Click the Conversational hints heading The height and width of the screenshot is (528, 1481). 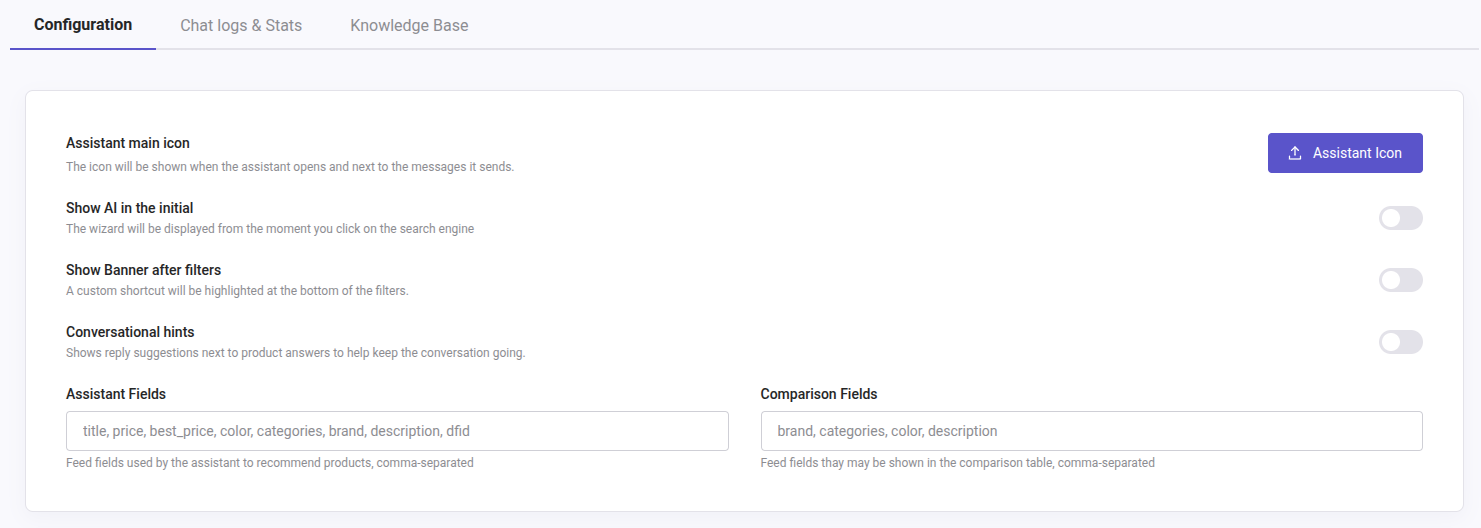click(x=130, y=332)
